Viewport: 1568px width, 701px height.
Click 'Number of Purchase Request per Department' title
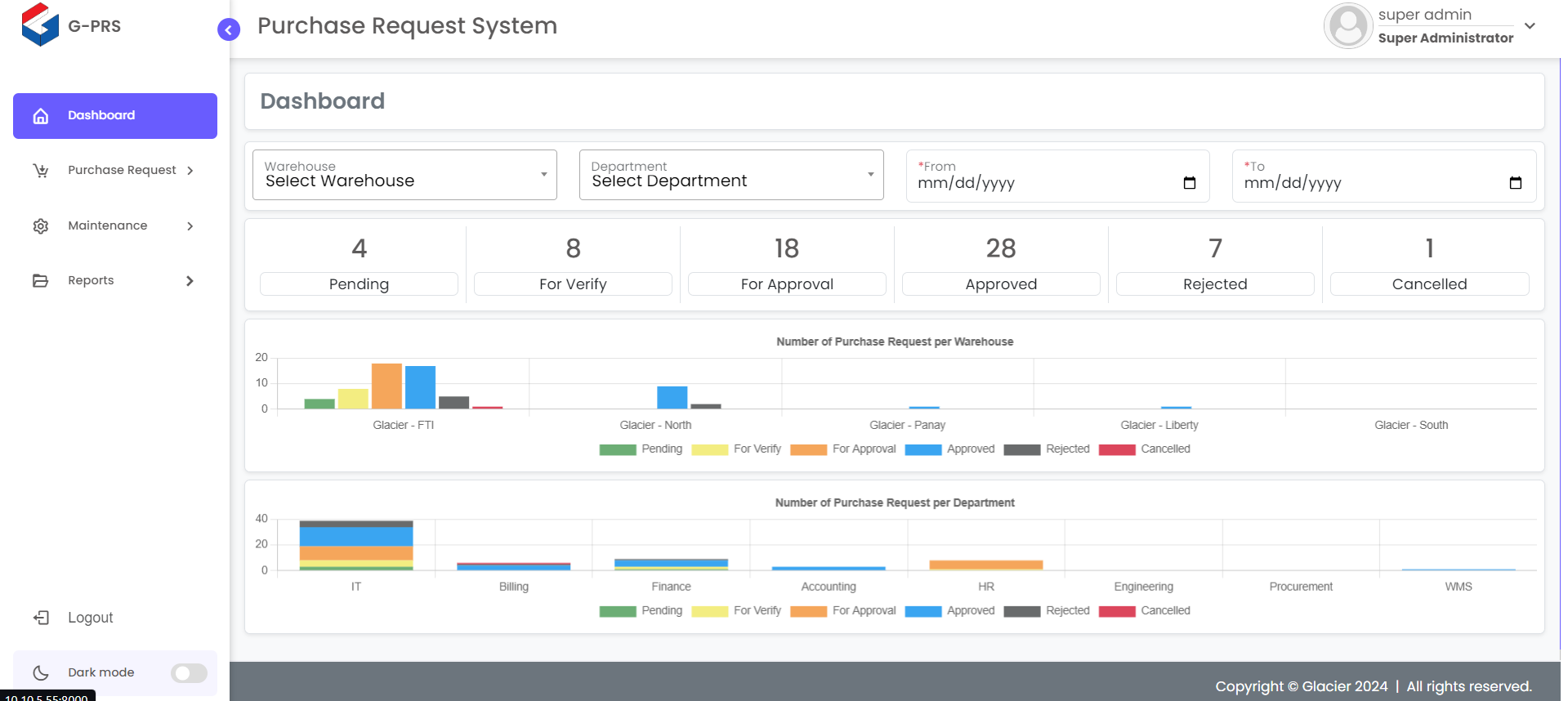(x=895, y=503)
